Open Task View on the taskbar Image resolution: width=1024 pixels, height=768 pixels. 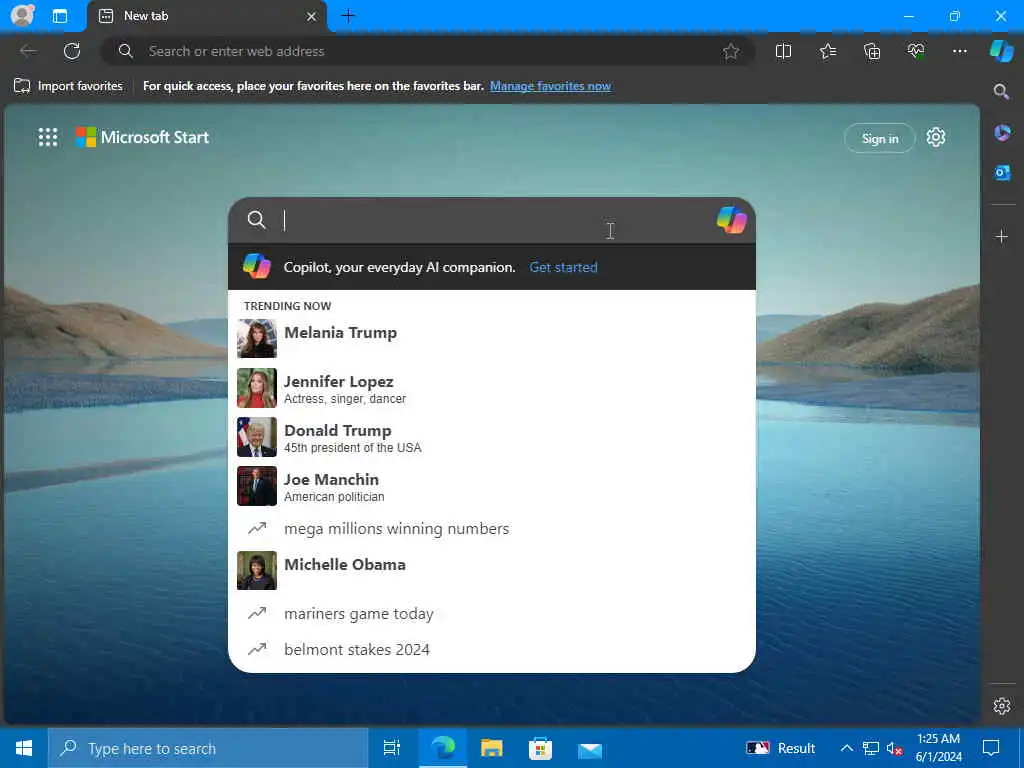(x=391, y=748)
